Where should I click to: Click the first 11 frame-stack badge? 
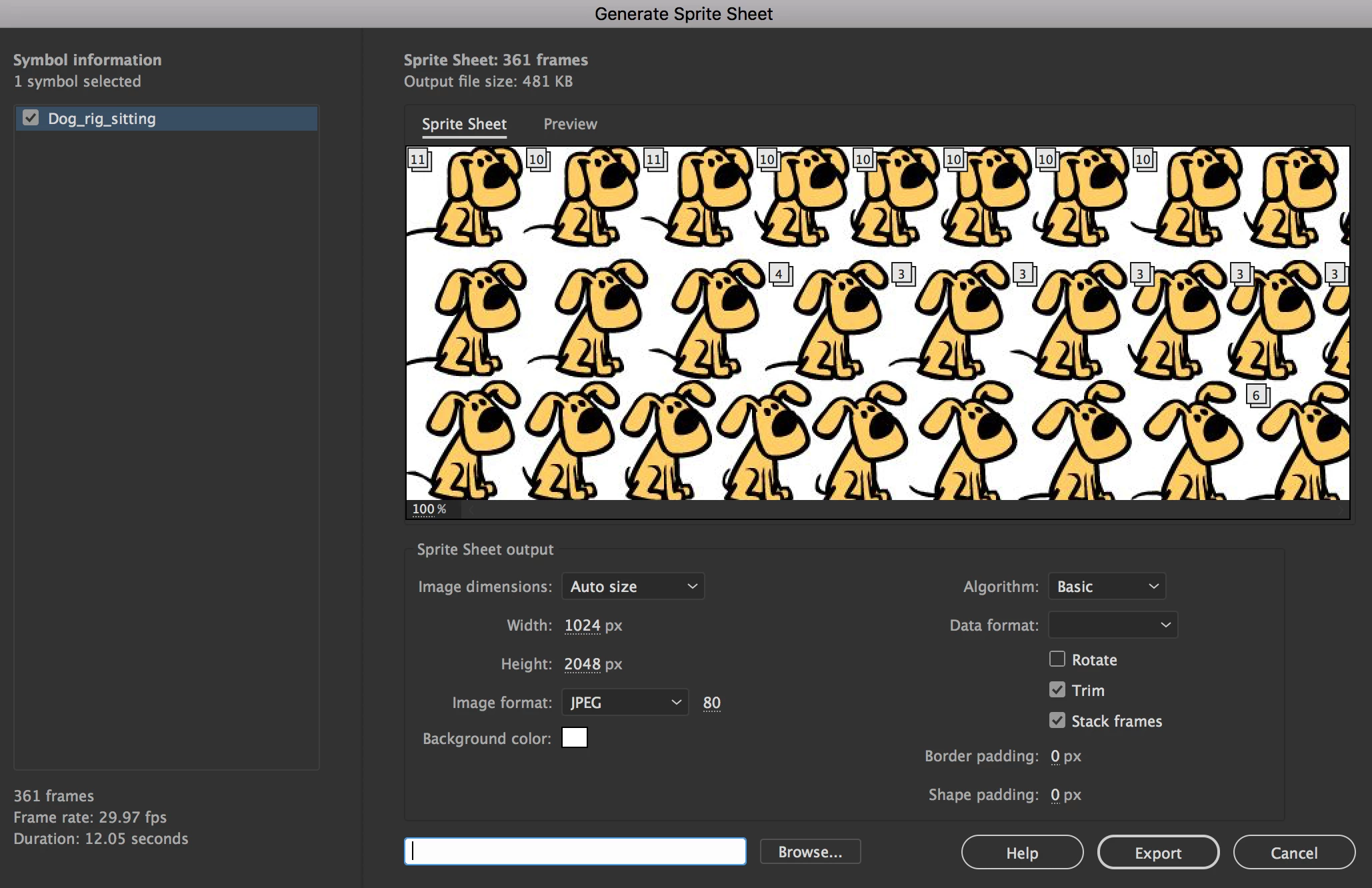(418, 159)
